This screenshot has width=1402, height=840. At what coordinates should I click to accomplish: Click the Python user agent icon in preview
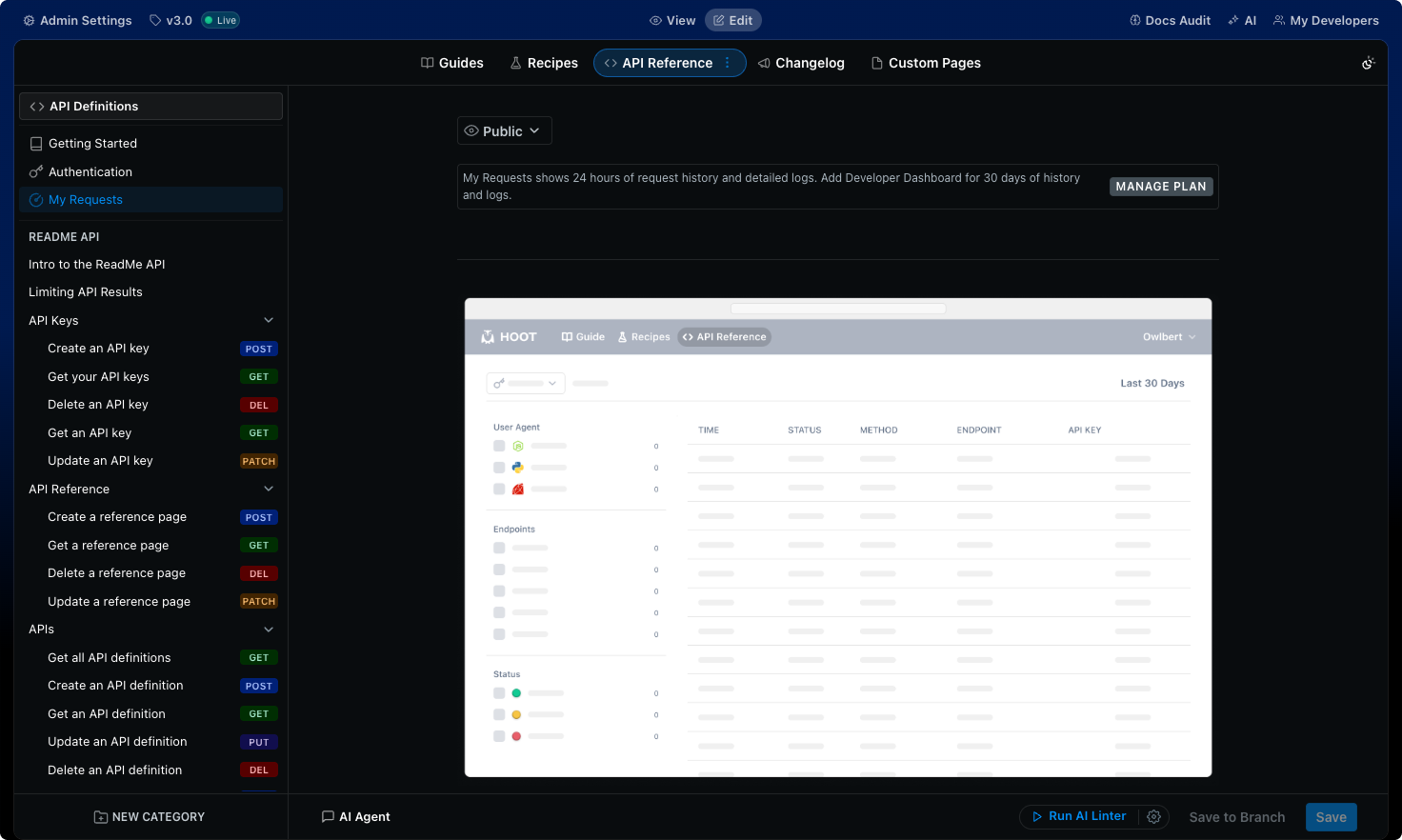click(518, 468)
